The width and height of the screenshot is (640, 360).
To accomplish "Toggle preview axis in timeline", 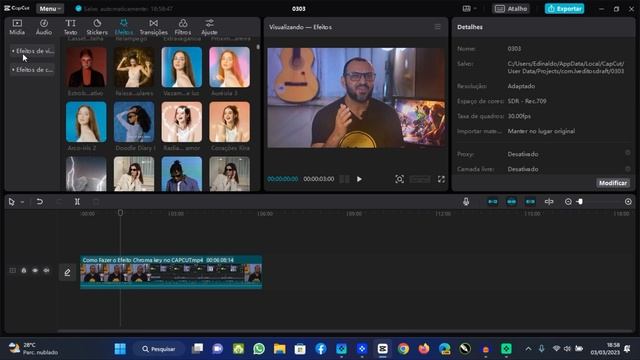I will pos(549,202).
